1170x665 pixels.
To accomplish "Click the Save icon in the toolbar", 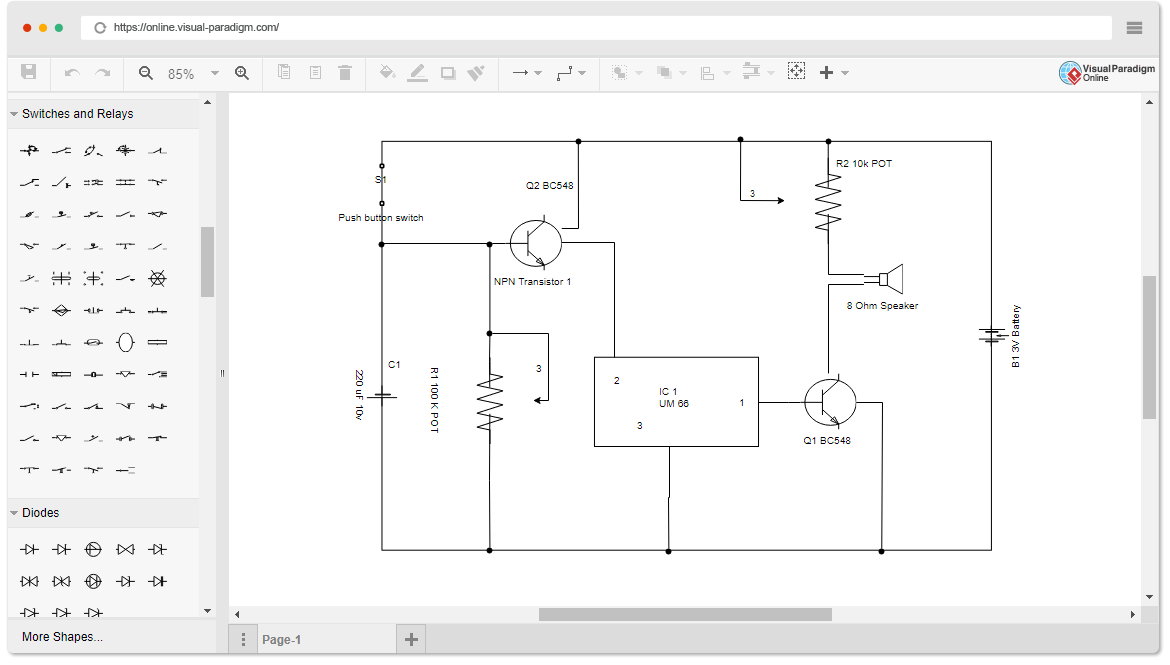I will point(30,72).
